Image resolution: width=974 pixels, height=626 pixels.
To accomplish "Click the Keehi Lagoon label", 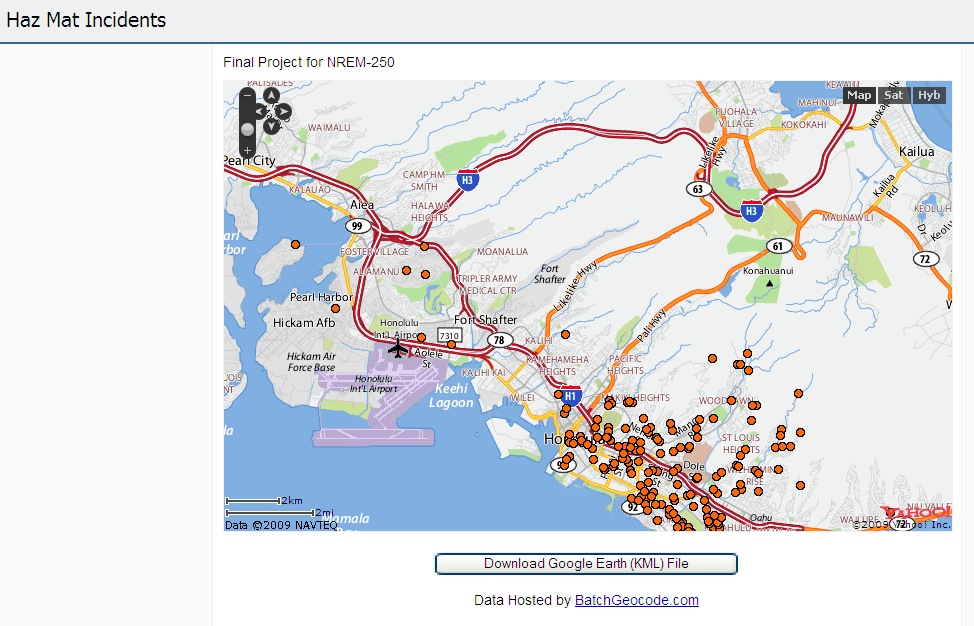I will 451,396.
